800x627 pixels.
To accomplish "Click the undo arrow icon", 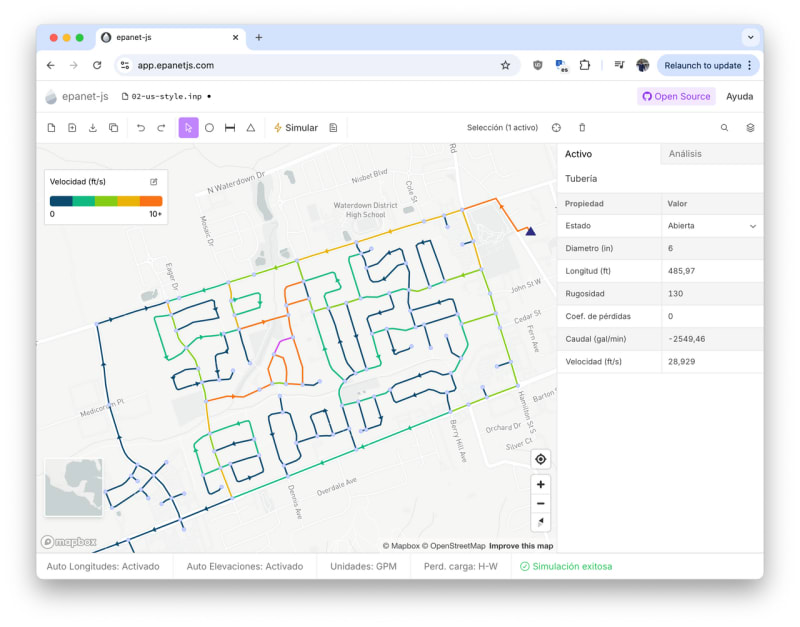I will point(141,128).
